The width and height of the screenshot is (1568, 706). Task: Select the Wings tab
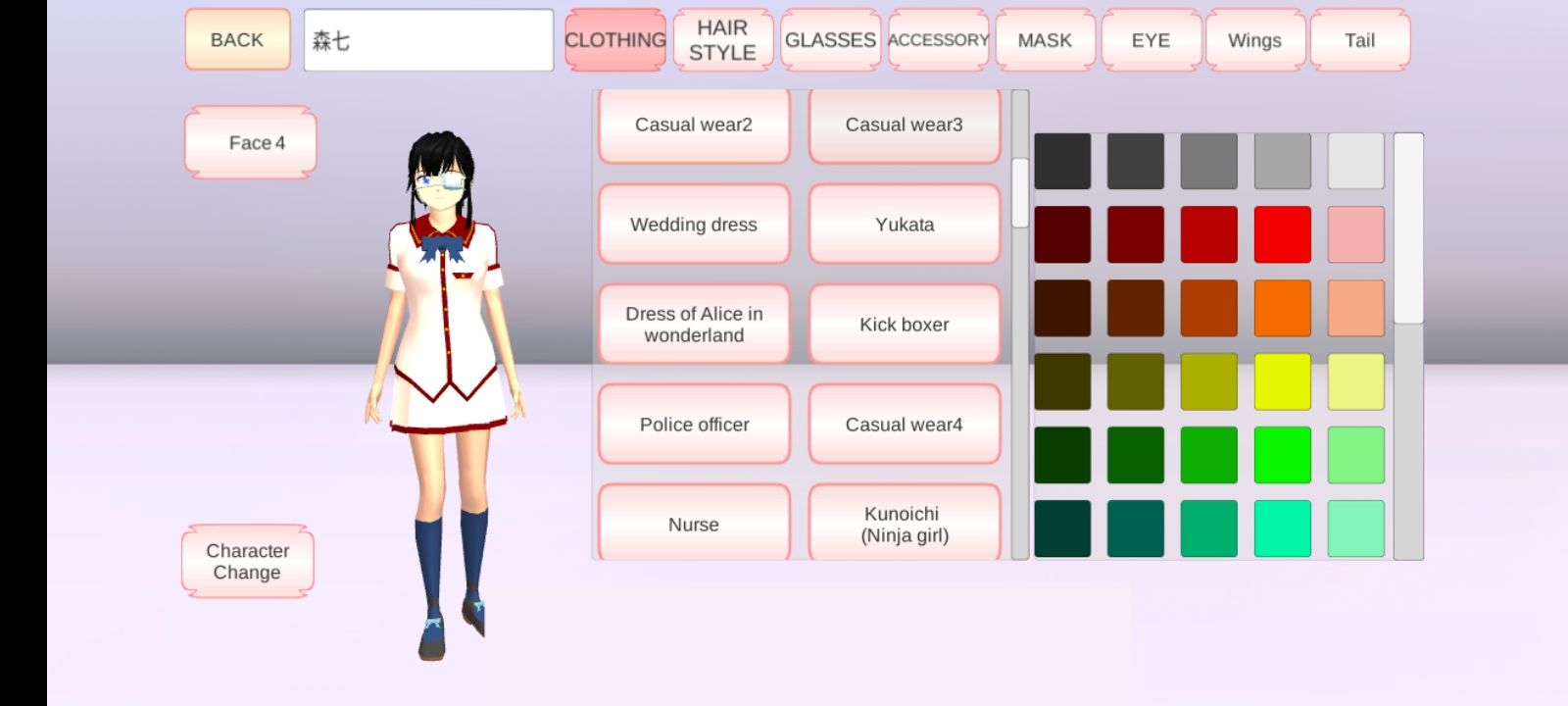(1254, 40)
